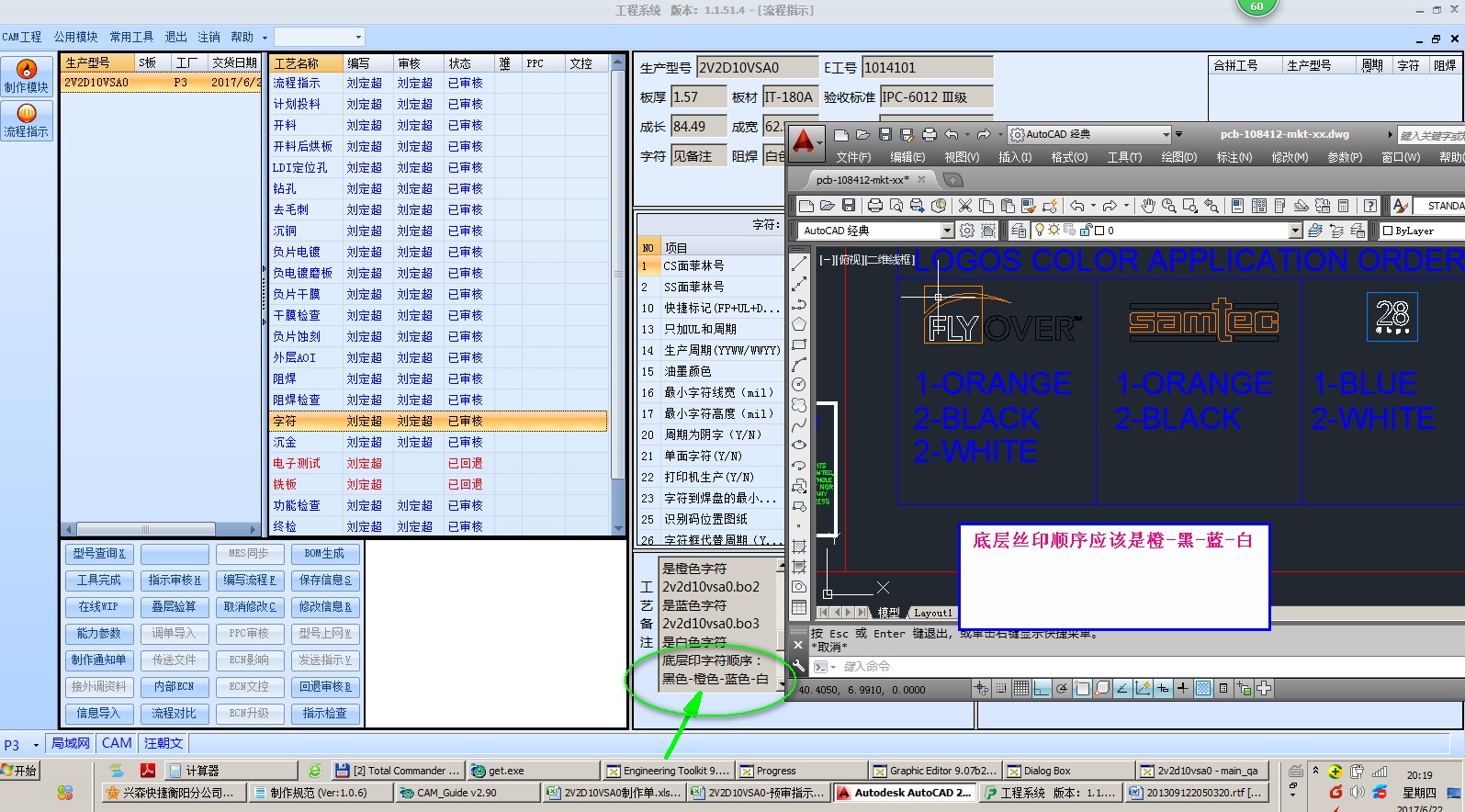Click the Match Properties brush icon in AutoCAD
The image size is (1465, 812).
pyautogui.click(x=1029, y=206)
